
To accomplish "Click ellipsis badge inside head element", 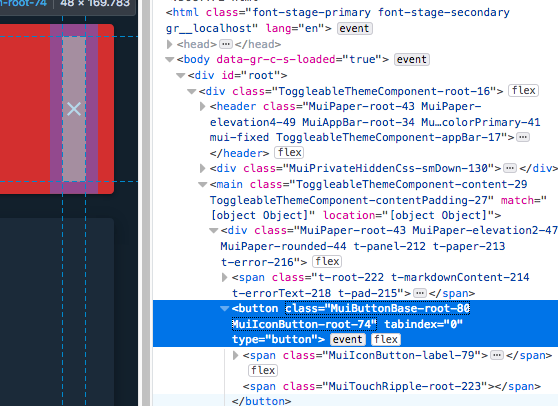I will 226,44.
